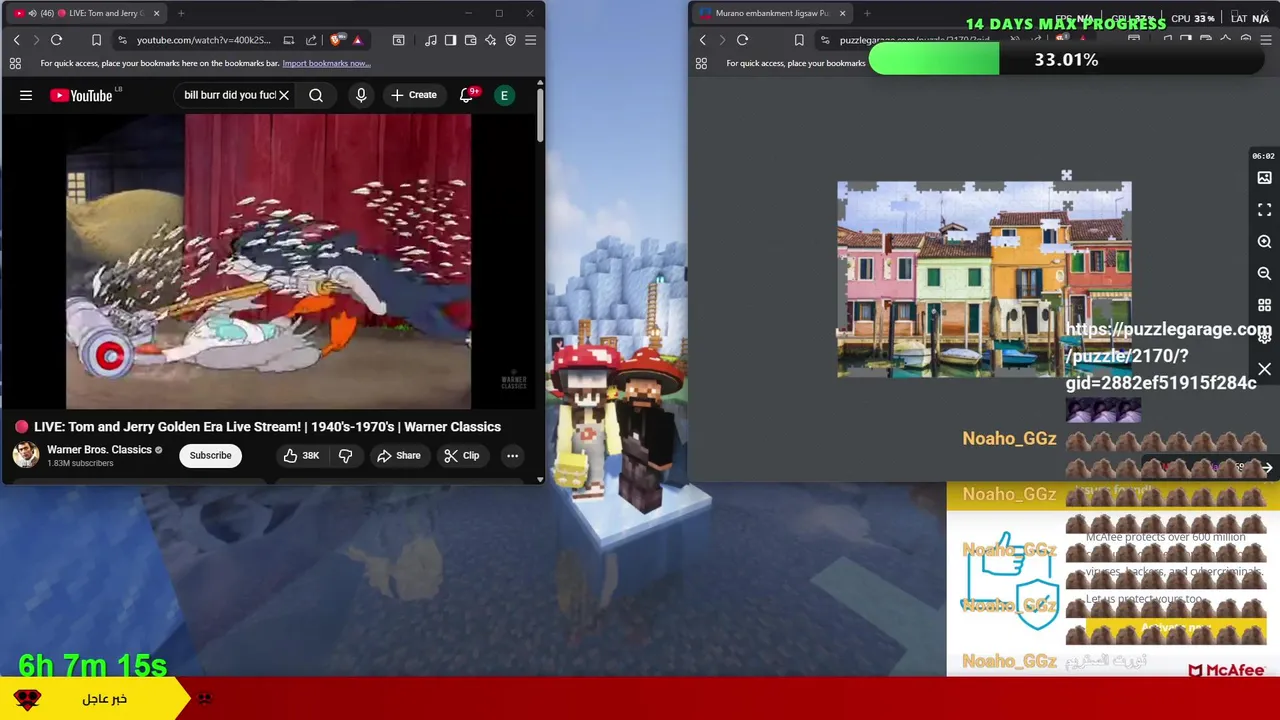
Task: Open the YouTube guide hamburger menu
Action: tap(26, 95)
